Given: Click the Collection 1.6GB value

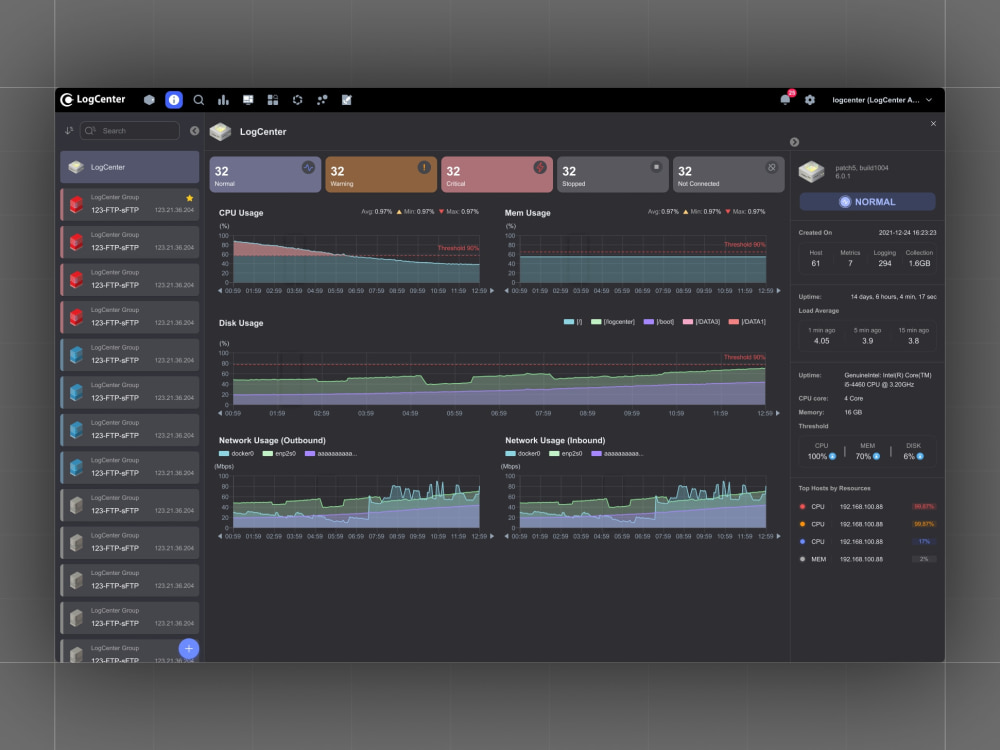Looking at the screenshot, I should (x=919, y=263).
